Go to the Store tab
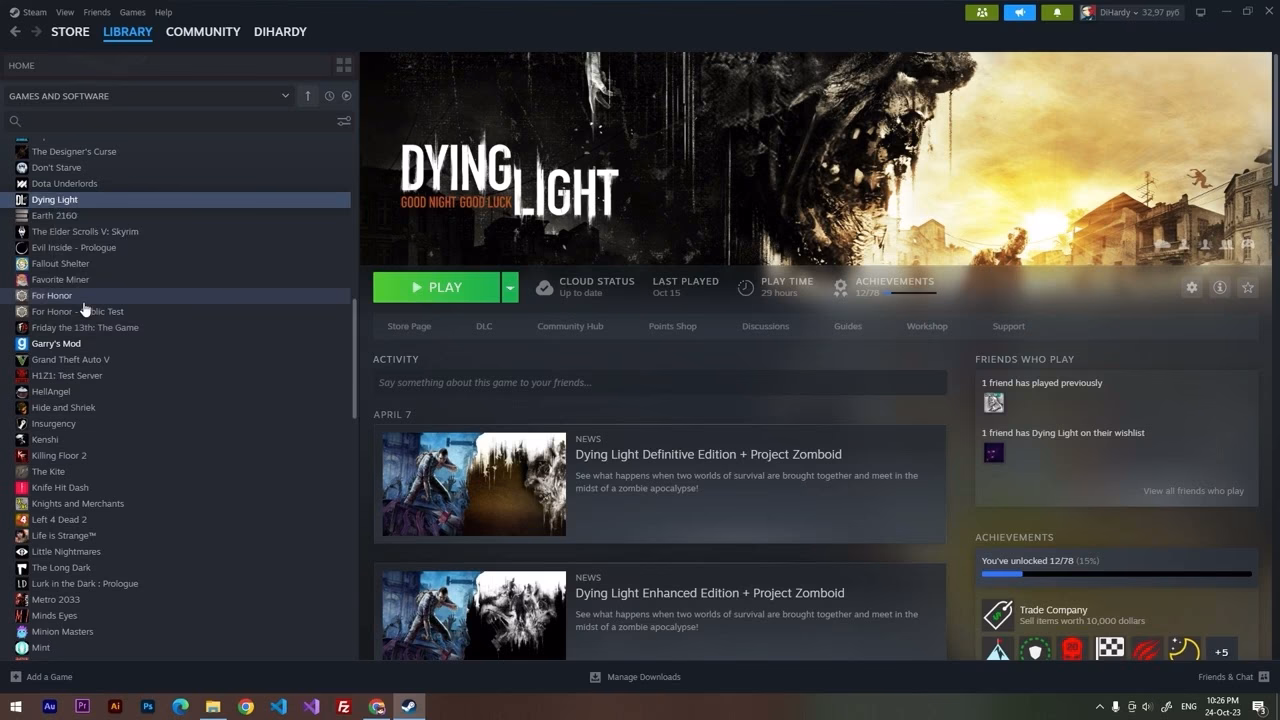Image resolution: width=1280 pixels, height=720 pixels. pos(70,32)
